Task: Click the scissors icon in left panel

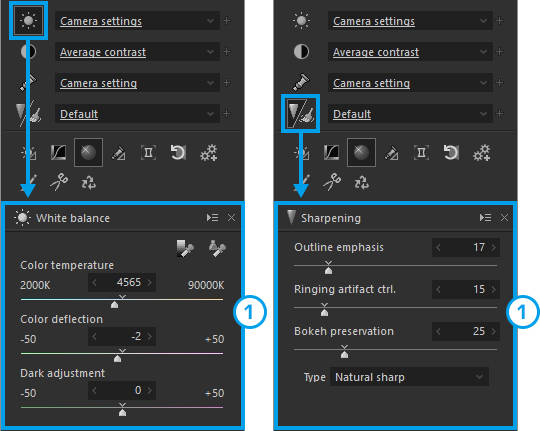Action: (59, 182)
